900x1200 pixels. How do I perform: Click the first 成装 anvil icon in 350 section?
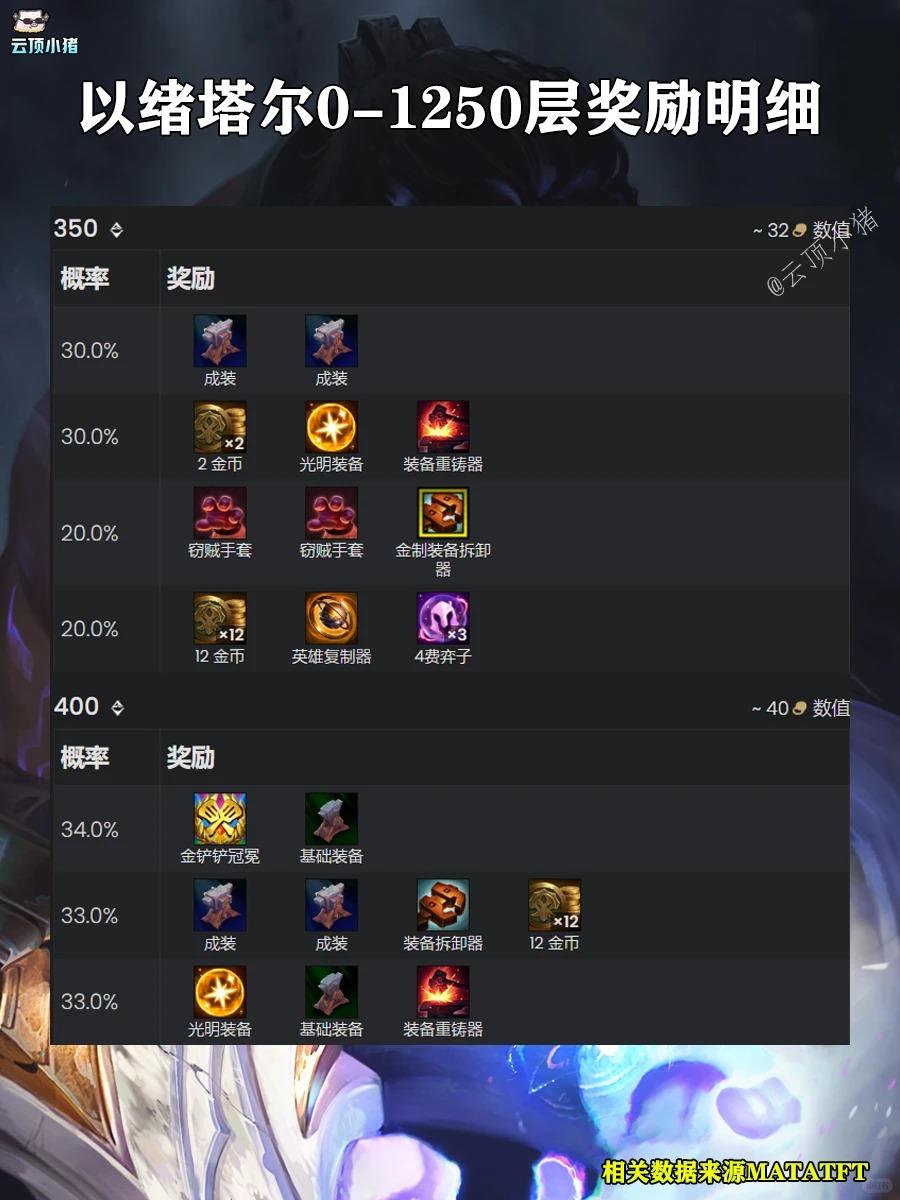point(220,341)
